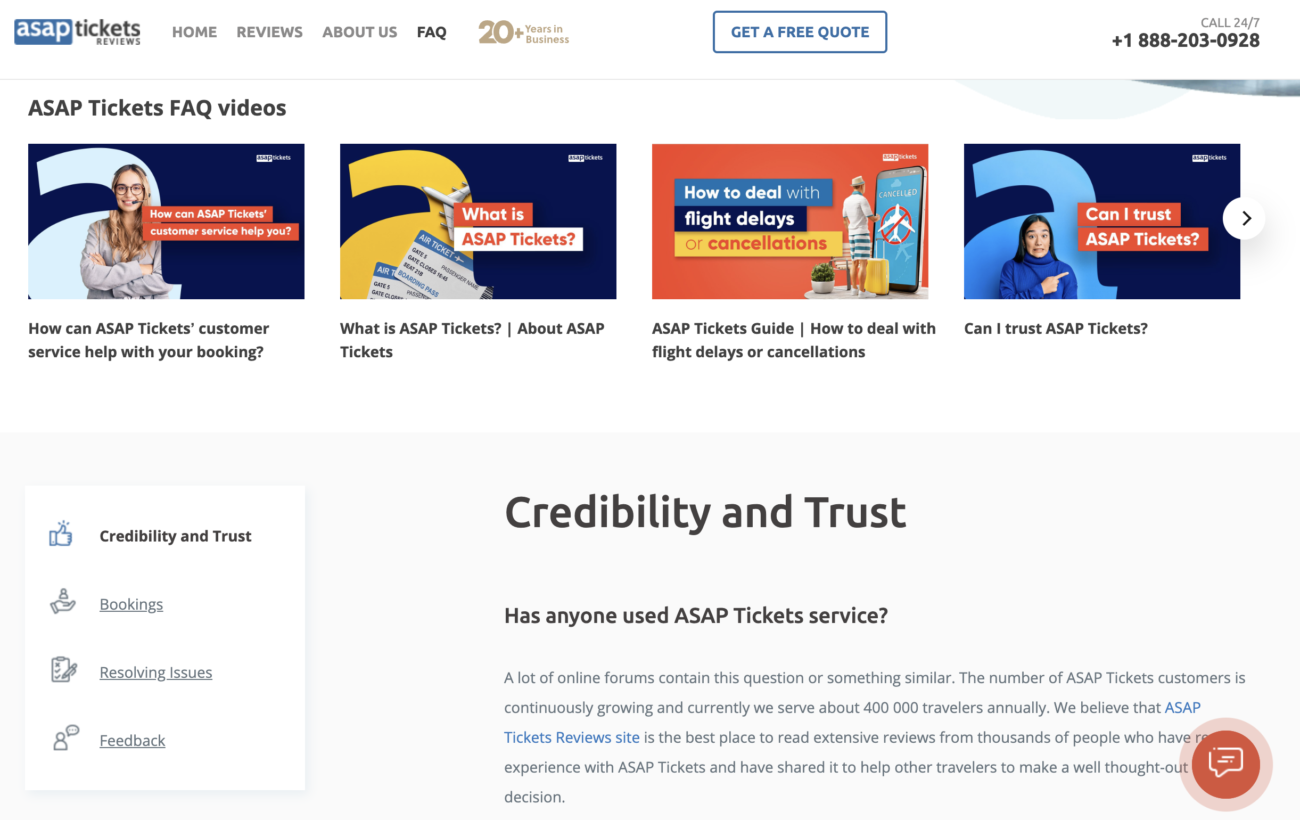
Task: Go to the HOME menu item
Action: (194, 31)
